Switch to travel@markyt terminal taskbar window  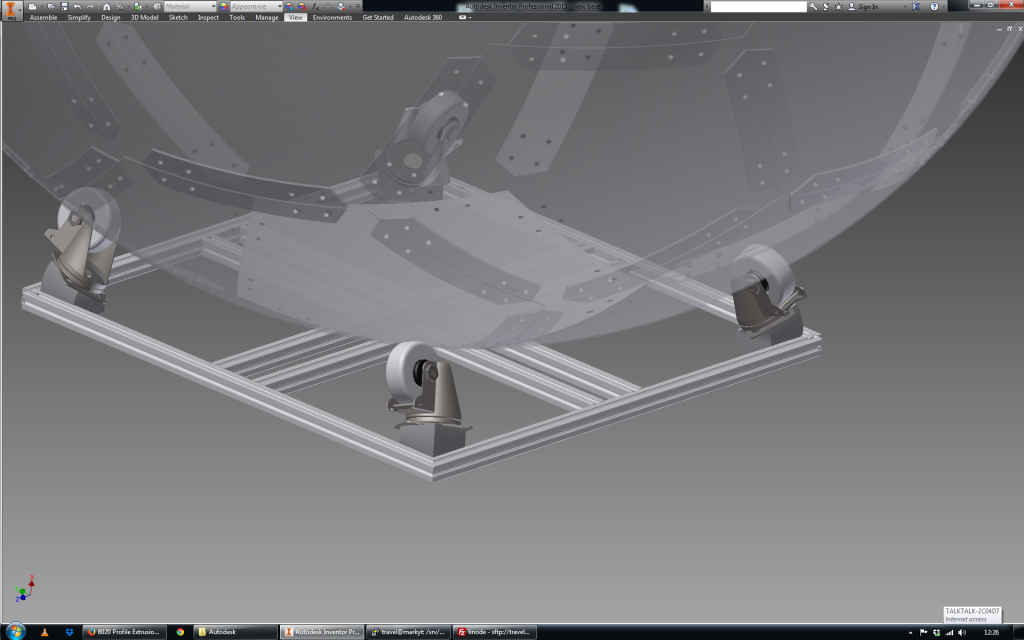tap(408, 632)
